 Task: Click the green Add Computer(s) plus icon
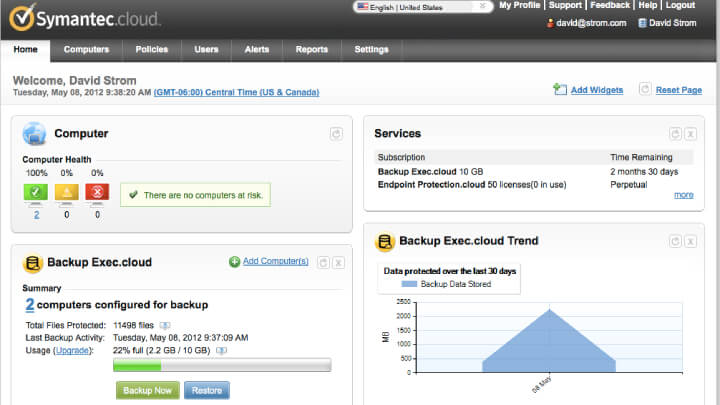pyautogui.click(x=234, y=261)
